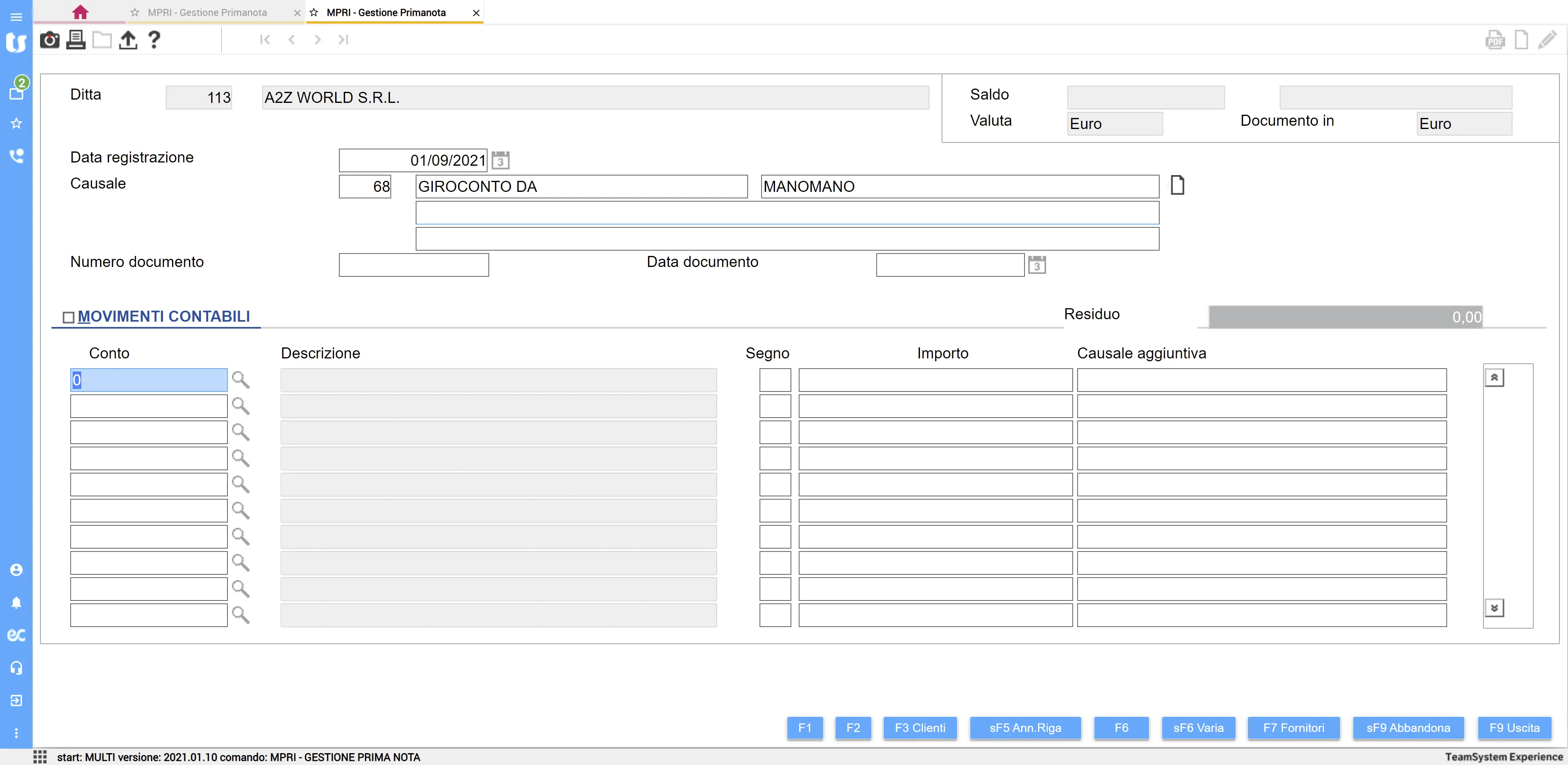Viewport: 1568px width, 765px height.
Task: Open calendar picker for Data registrazione
Action: point(500,161)
